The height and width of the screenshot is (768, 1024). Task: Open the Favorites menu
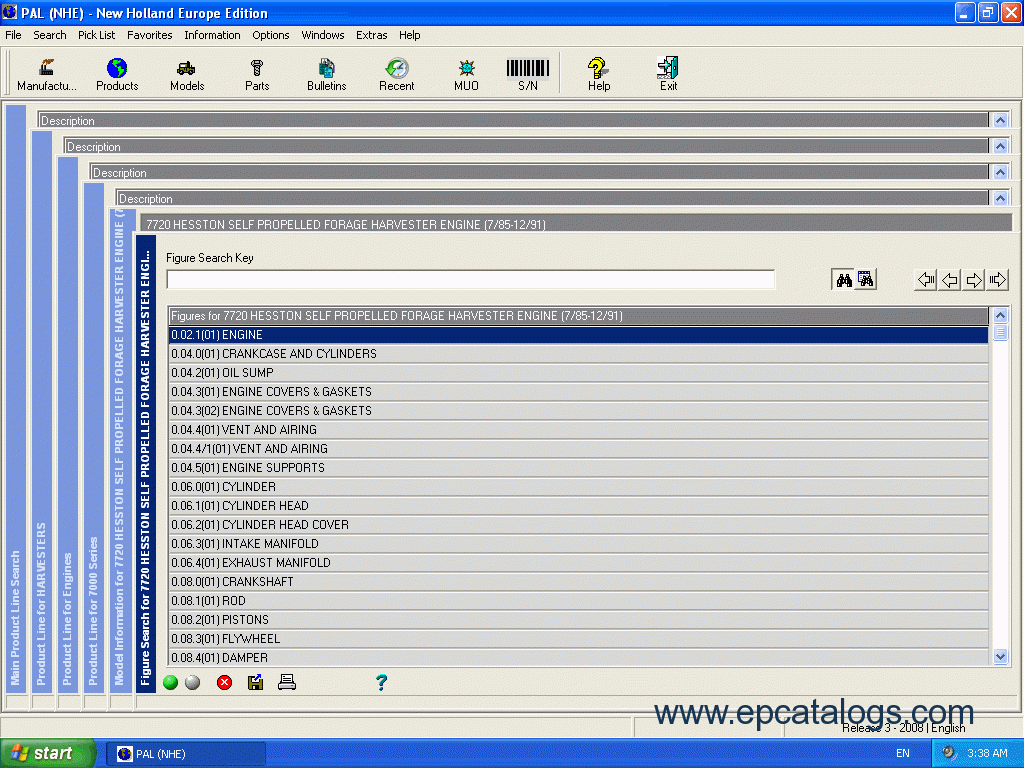[x=150, y=35]
